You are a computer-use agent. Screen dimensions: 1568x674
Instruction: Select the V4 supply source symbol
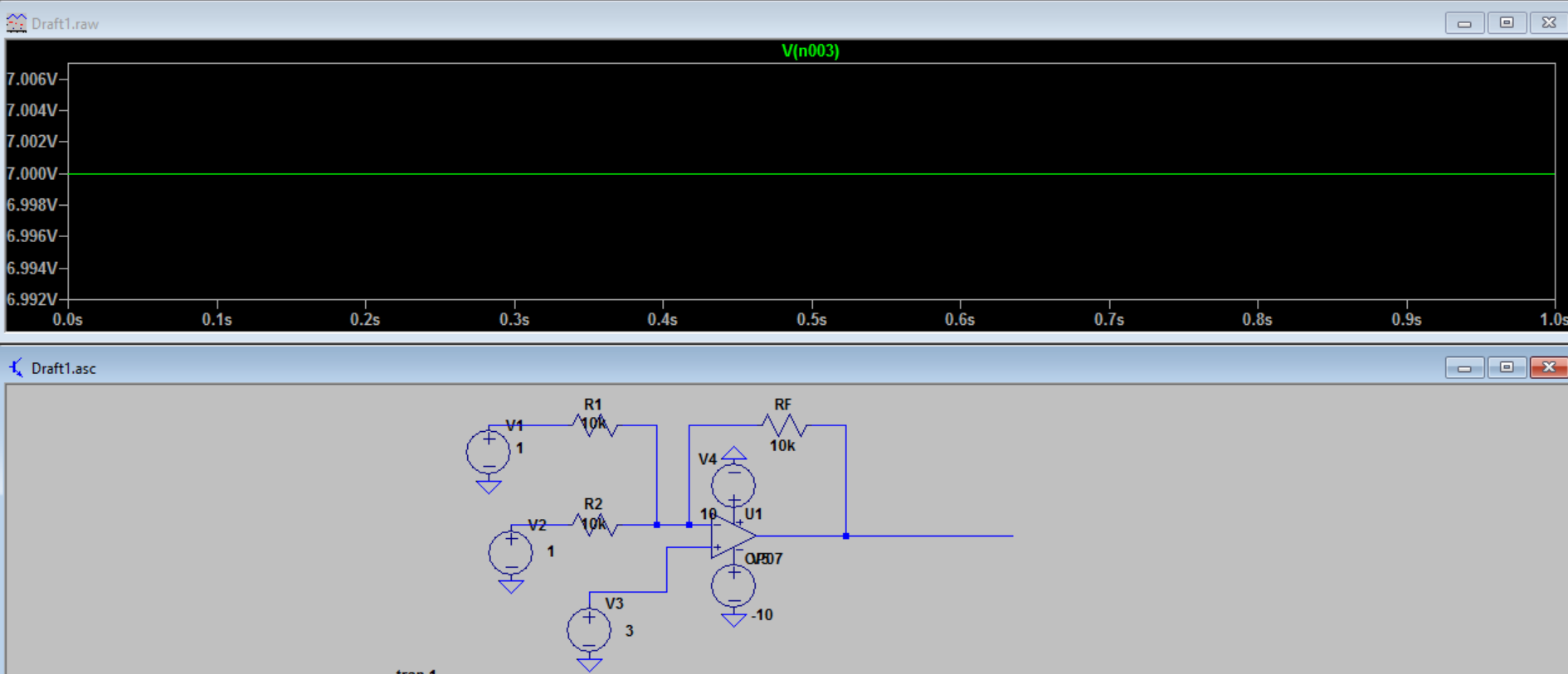733,485
